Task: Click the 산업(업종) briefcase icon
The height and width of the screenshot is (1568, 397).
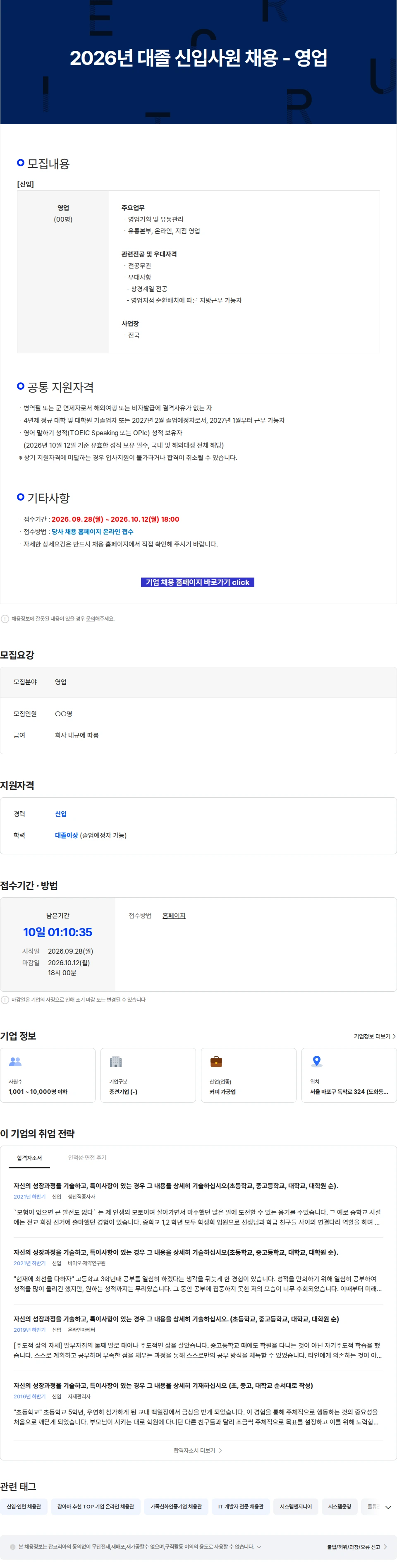Action: pyautogui.click(x=216, y=1062)
